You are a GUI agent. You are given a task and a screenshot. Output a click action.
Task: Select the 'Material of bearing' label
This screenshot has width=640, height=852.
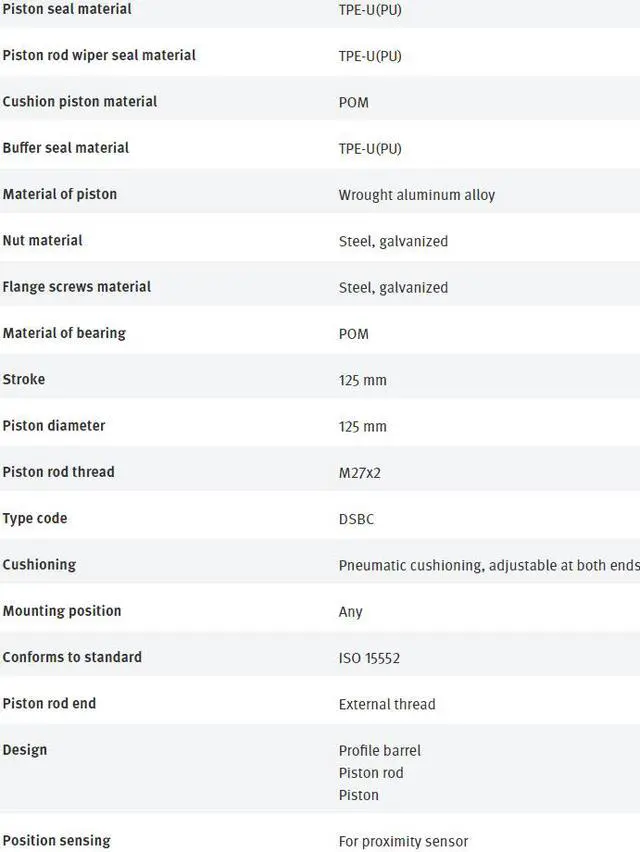pyautogui.click(x=64, y=333)
